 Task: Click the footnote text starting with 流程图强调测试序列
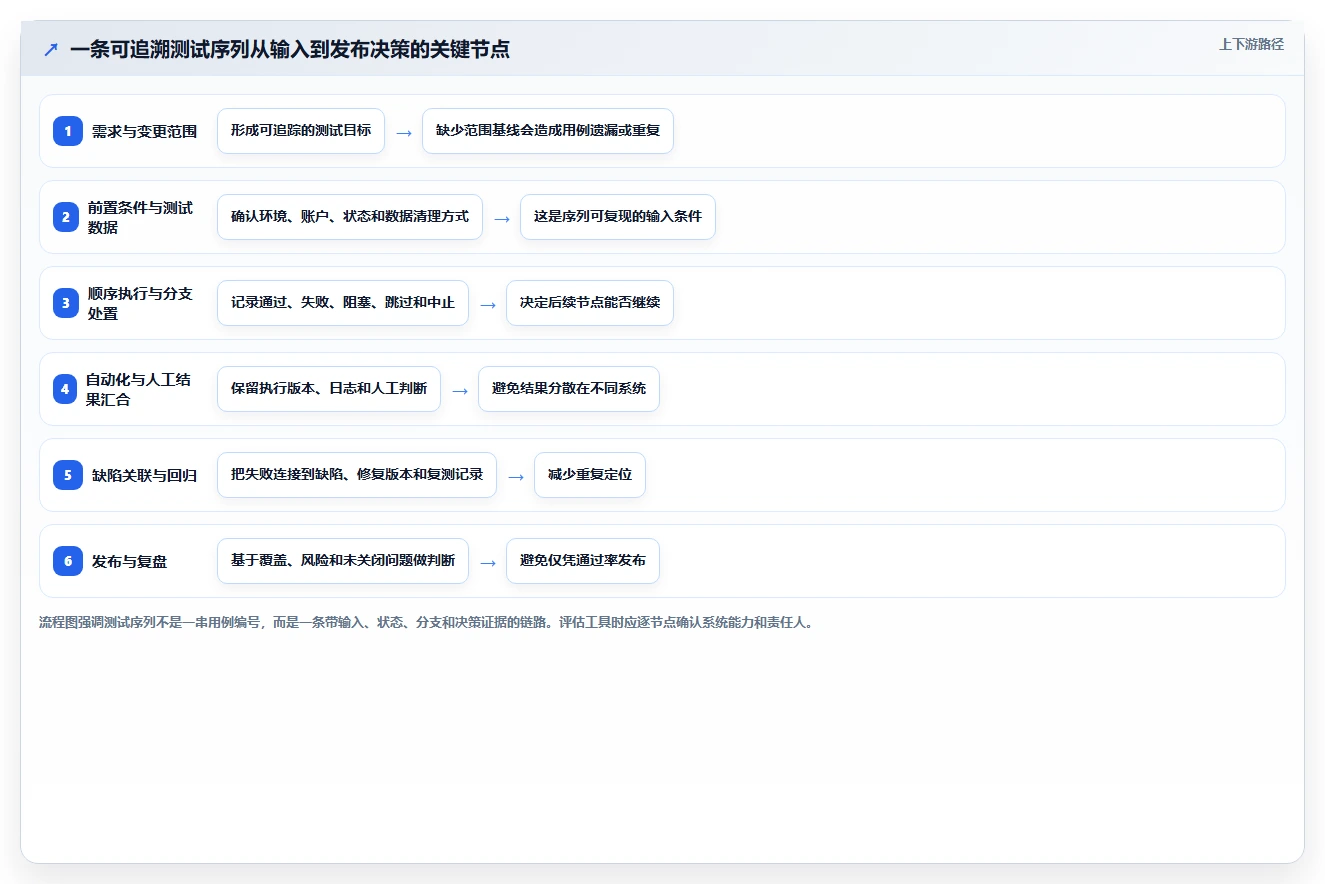point(428,622)
